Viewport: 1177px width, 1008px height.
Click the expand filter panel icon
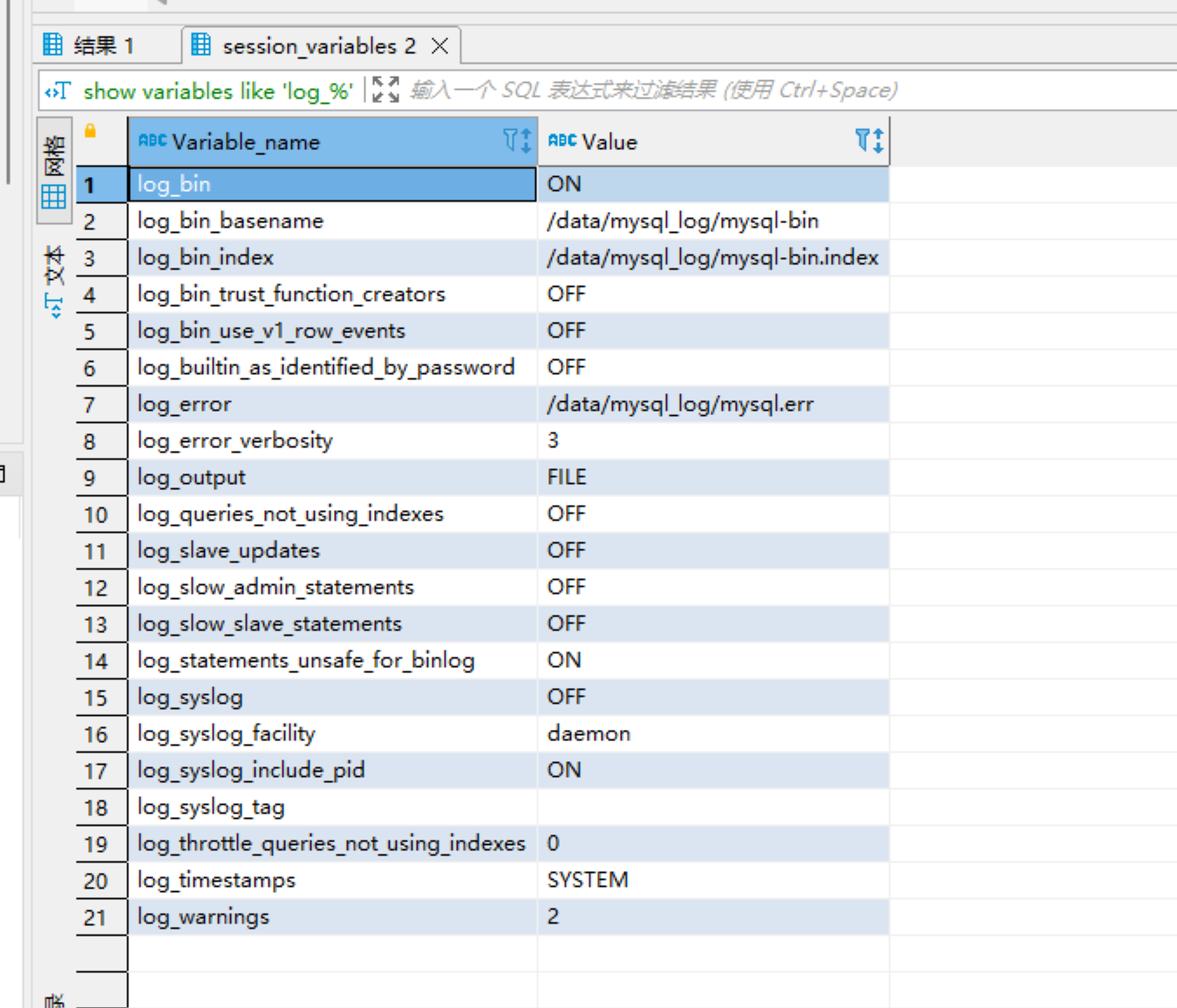pos(385,90)
